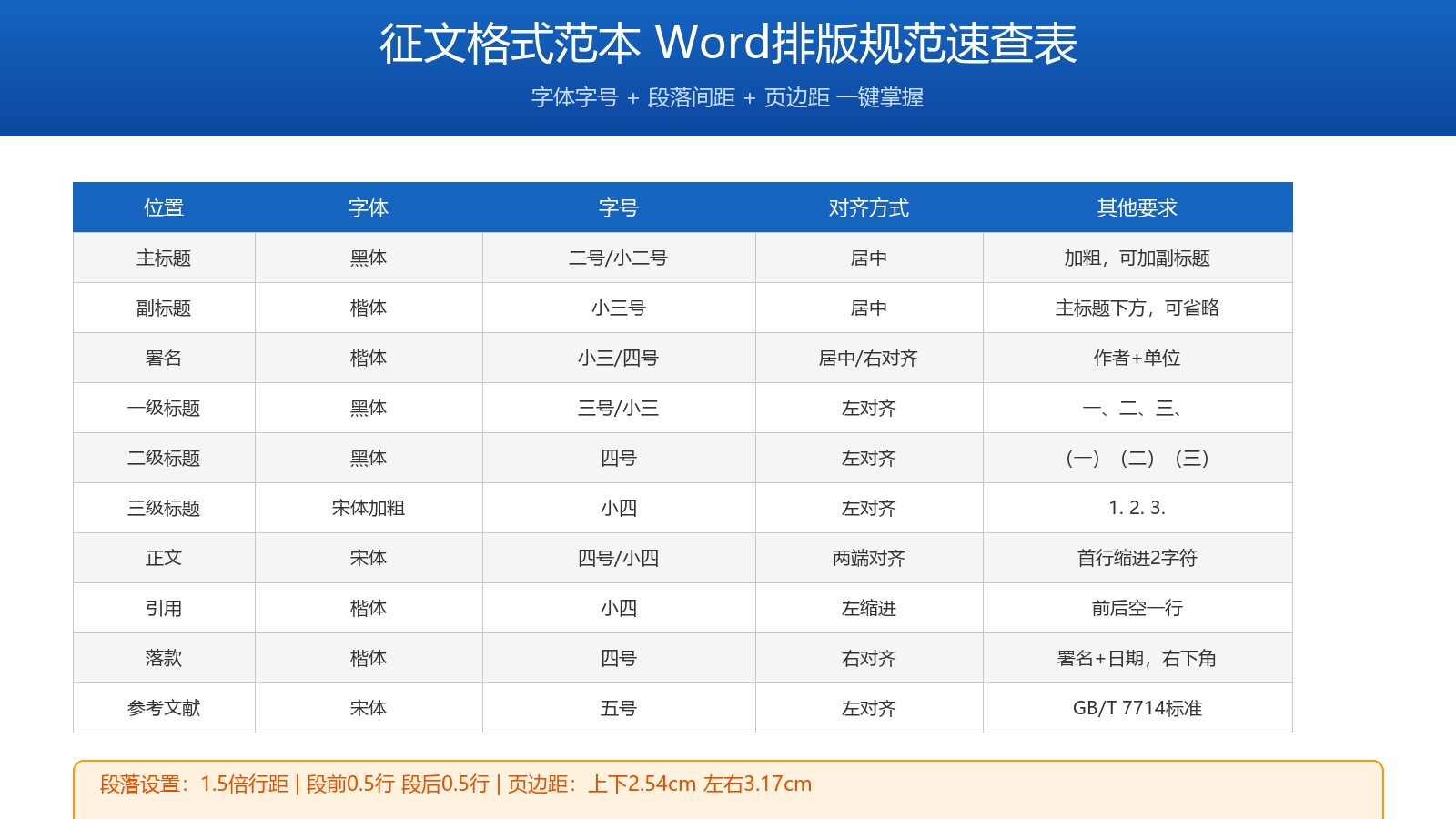
Task: Click the GB/T 7714标准 requirement cell
Action: [1137, 708]
